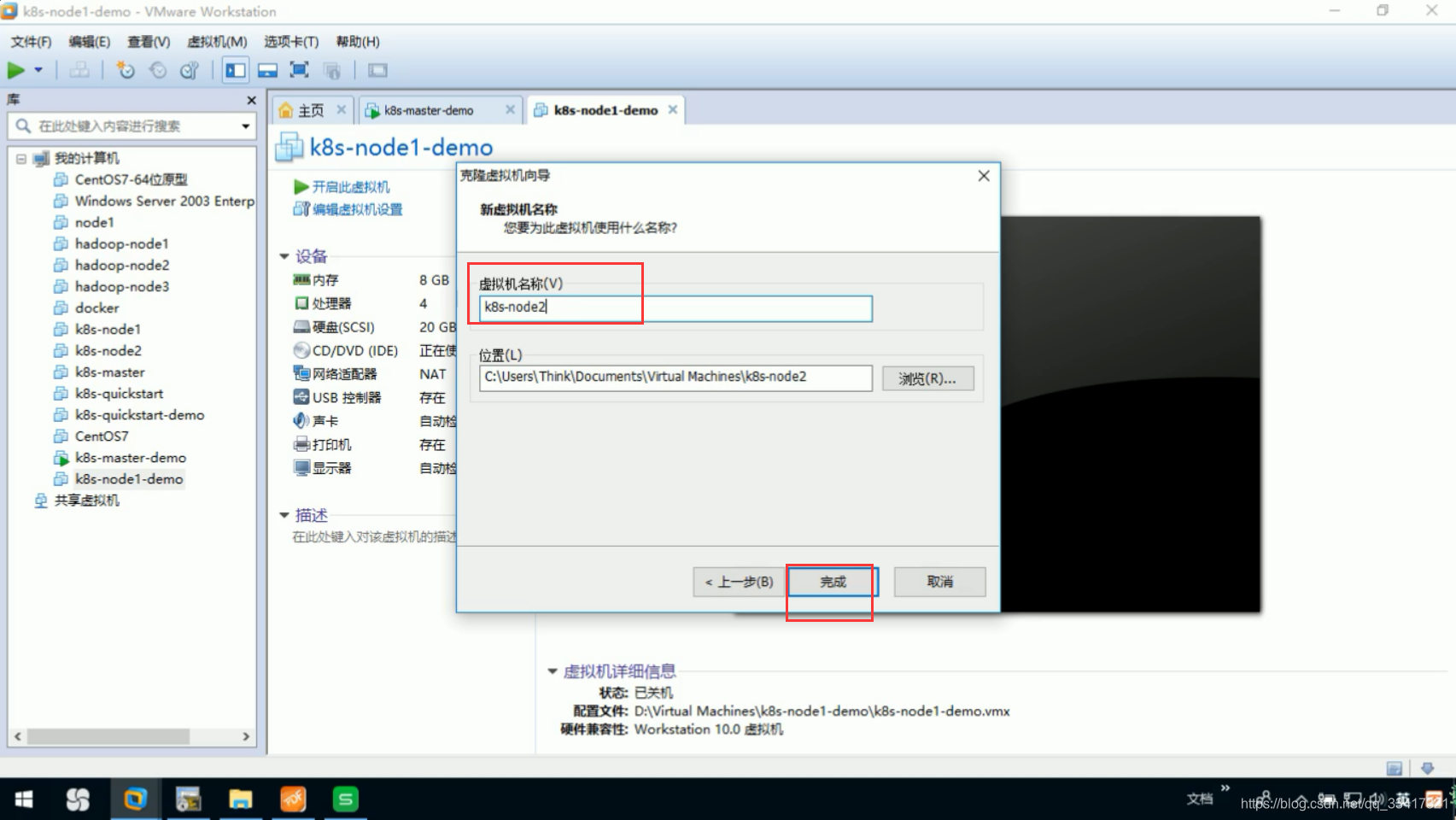Open the 帮助(H) menu

[358, 42]
